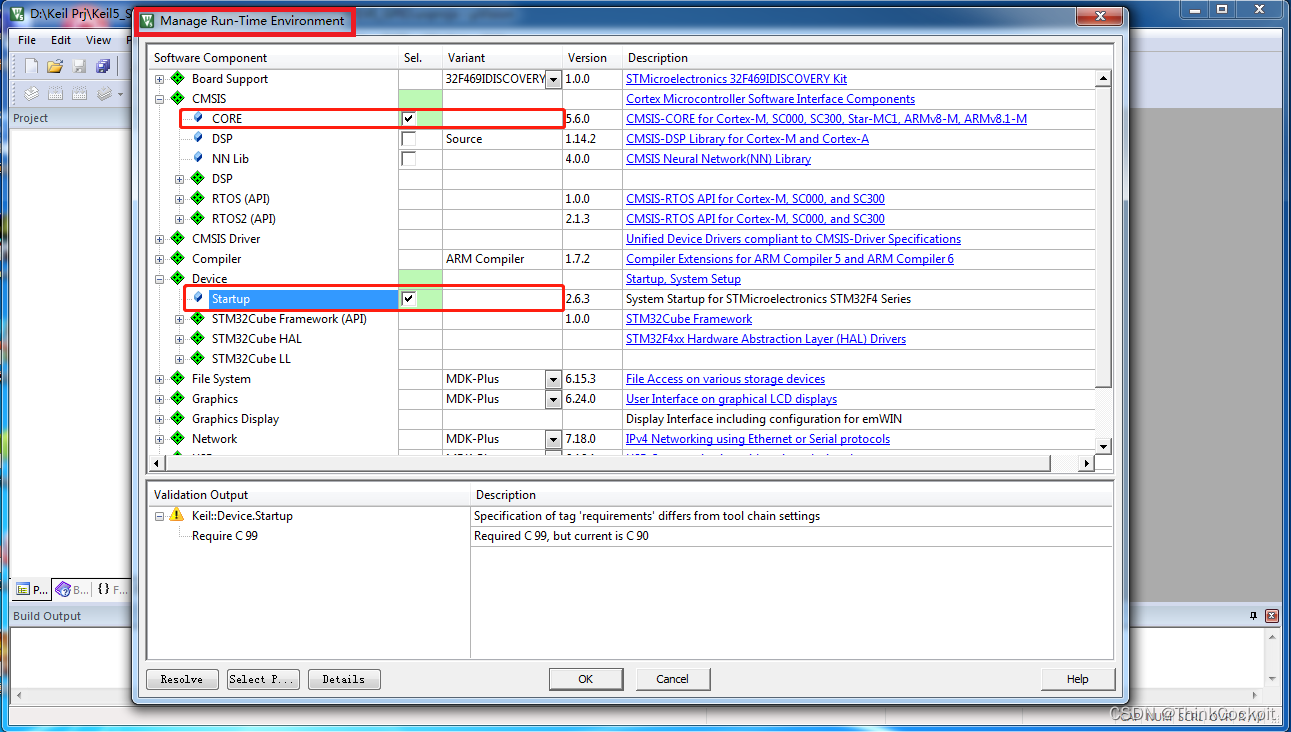Create a new file using the New icon
This screenshot has width=1291, height=732.
coord(29,66)
